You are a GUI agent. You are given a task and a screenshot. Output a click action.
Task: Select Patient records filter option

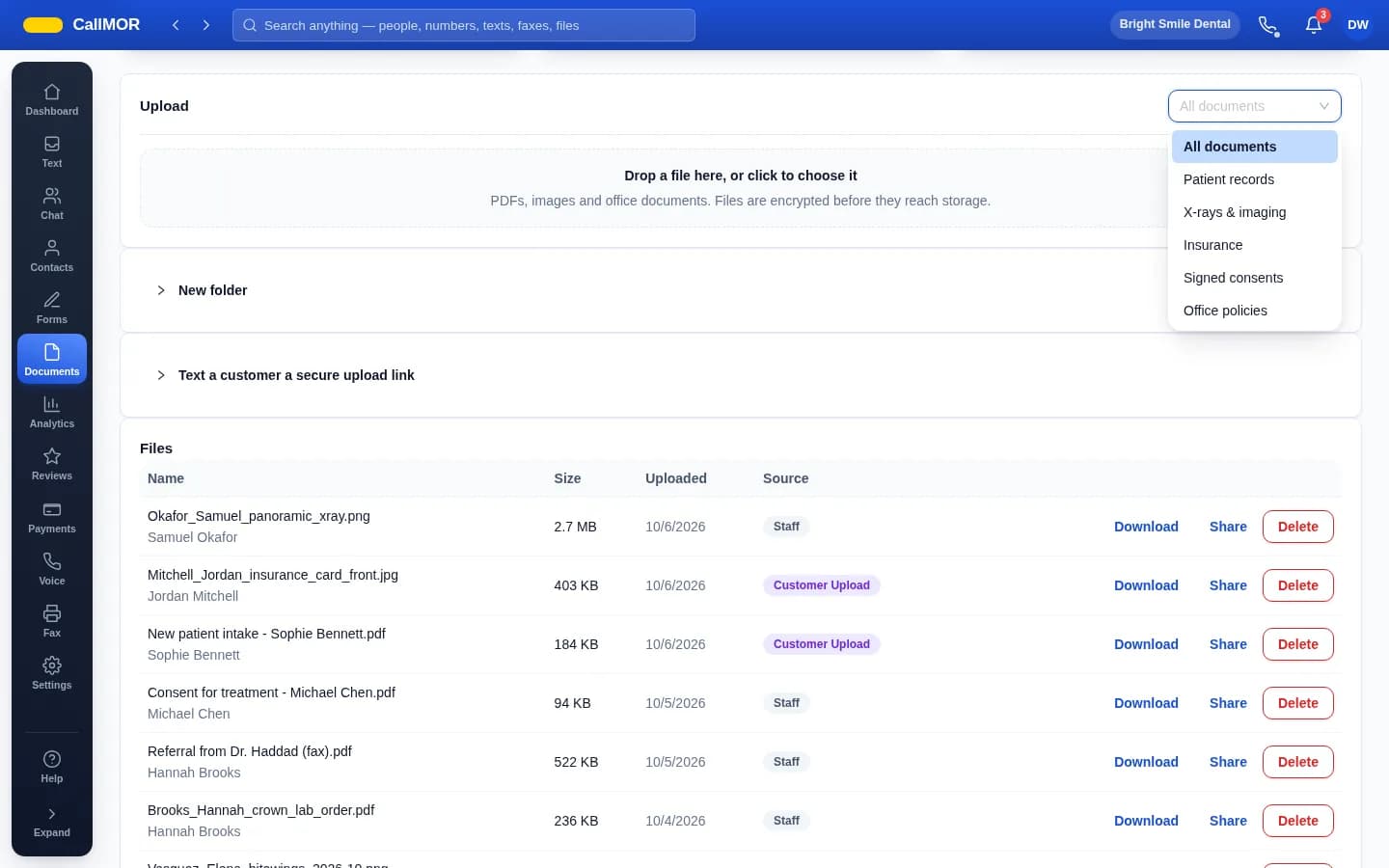[x=1254, y=179]
